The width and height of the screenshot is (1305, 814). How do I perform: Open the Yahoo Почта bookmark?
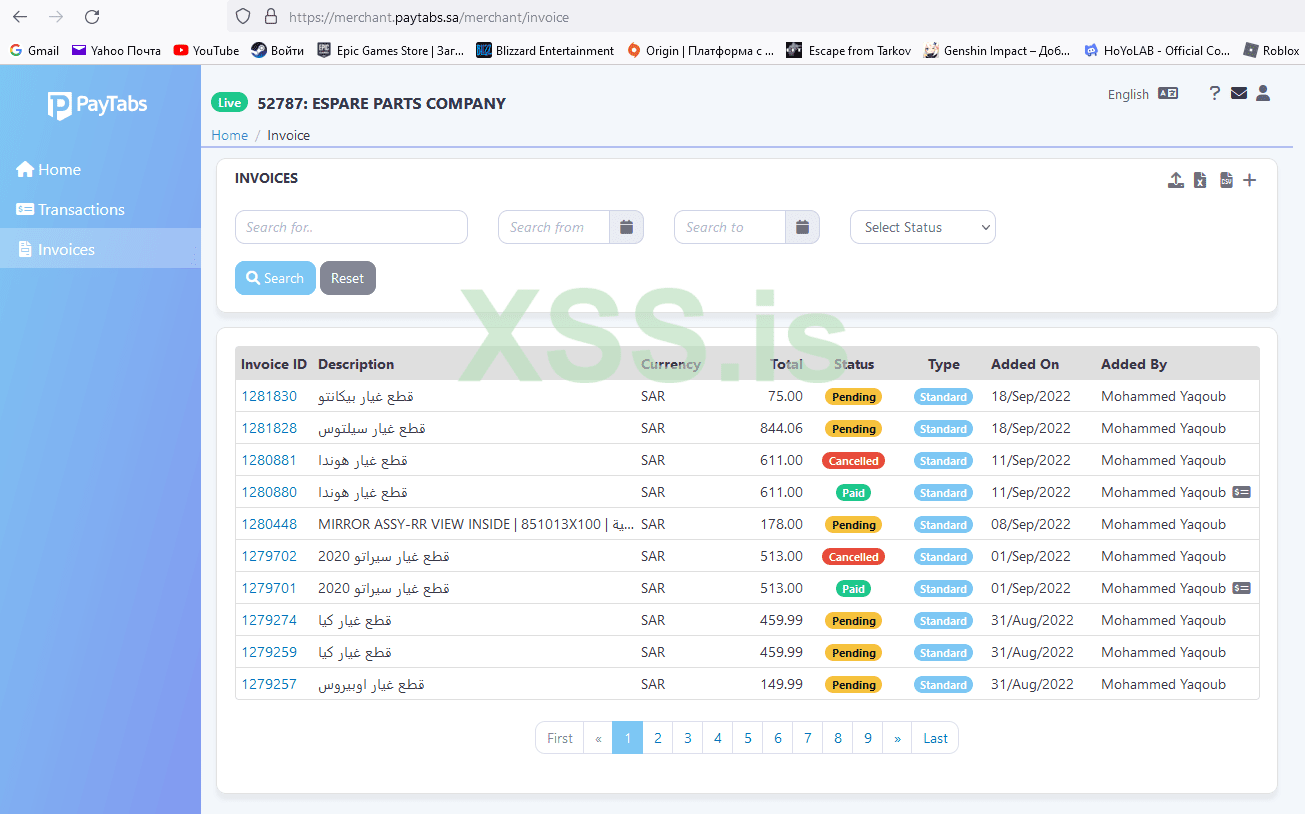116,50
